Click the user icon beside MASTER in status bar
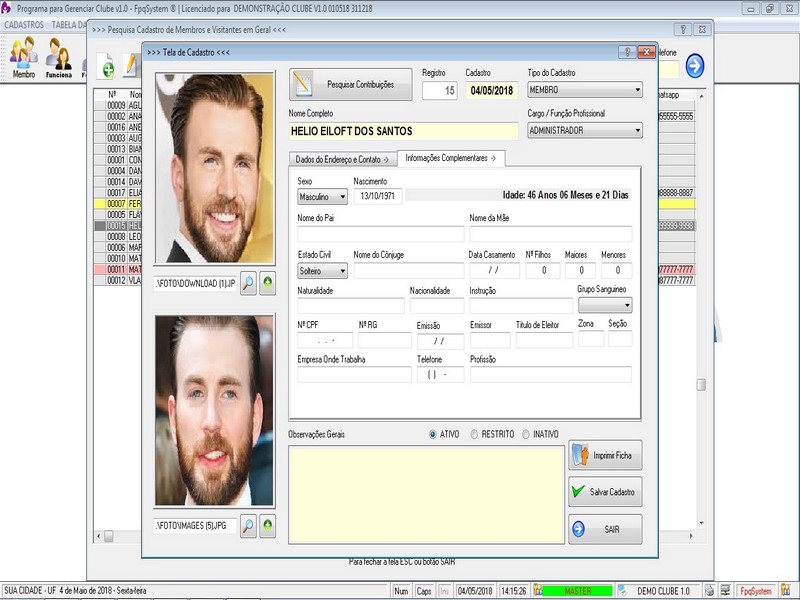 (x=537, y=591)
